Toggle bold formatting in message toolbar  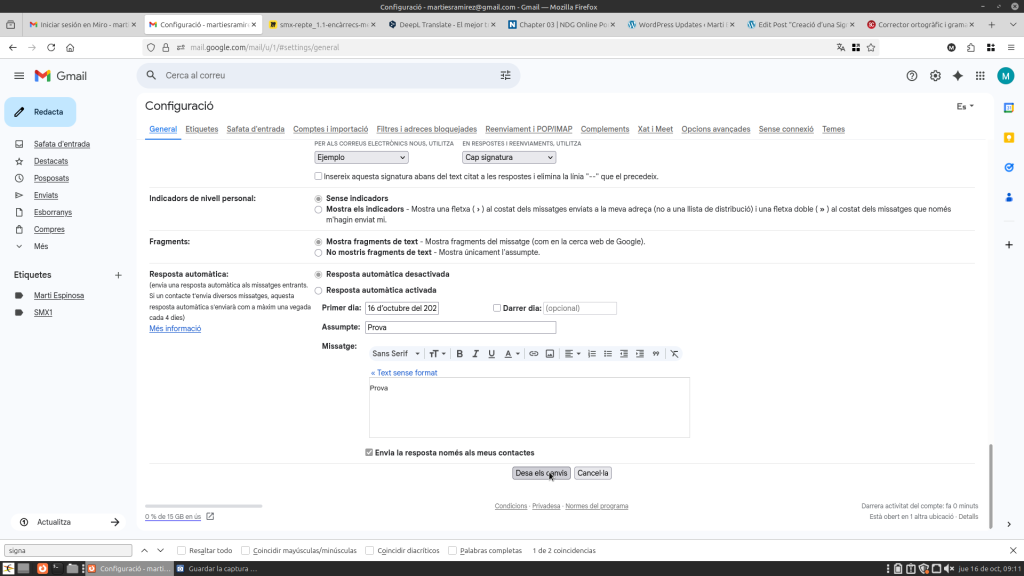460,354
